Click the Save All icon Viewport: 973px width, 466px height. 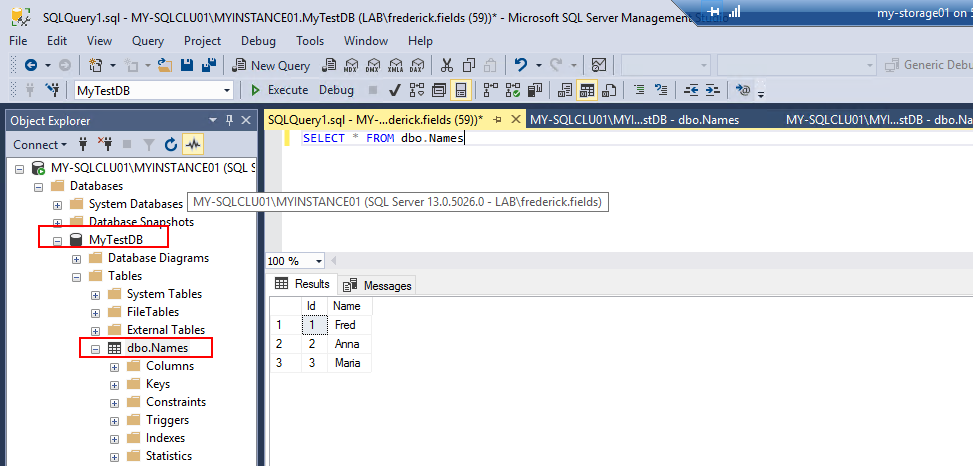pos(208,65)
